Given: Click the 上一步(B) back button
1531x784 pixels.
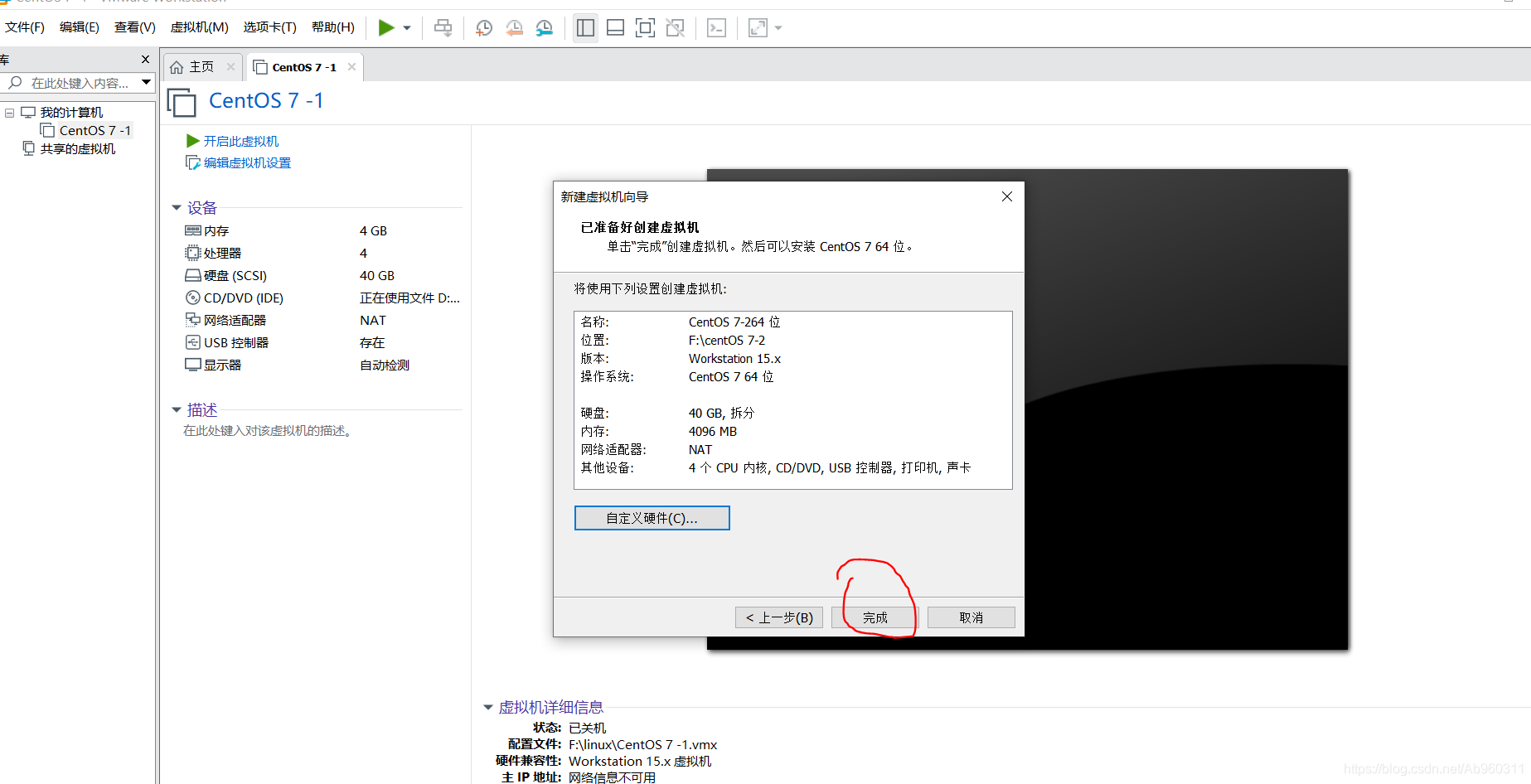Looking at the screenshot, I should pyautogui.click(x=779, y=617).
